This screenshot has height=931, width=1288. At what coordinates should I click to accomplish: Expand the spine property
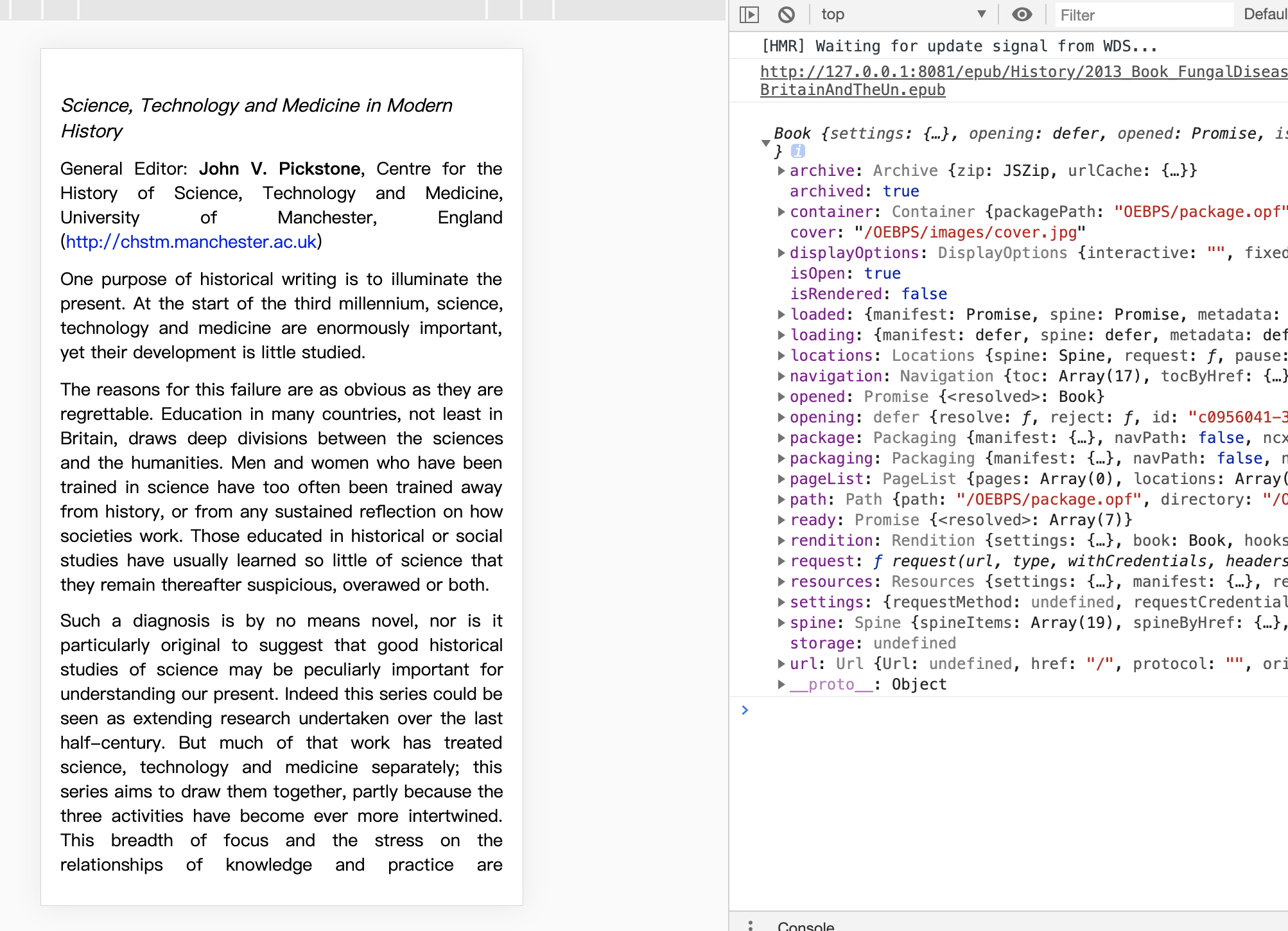[x=781, y=623]
